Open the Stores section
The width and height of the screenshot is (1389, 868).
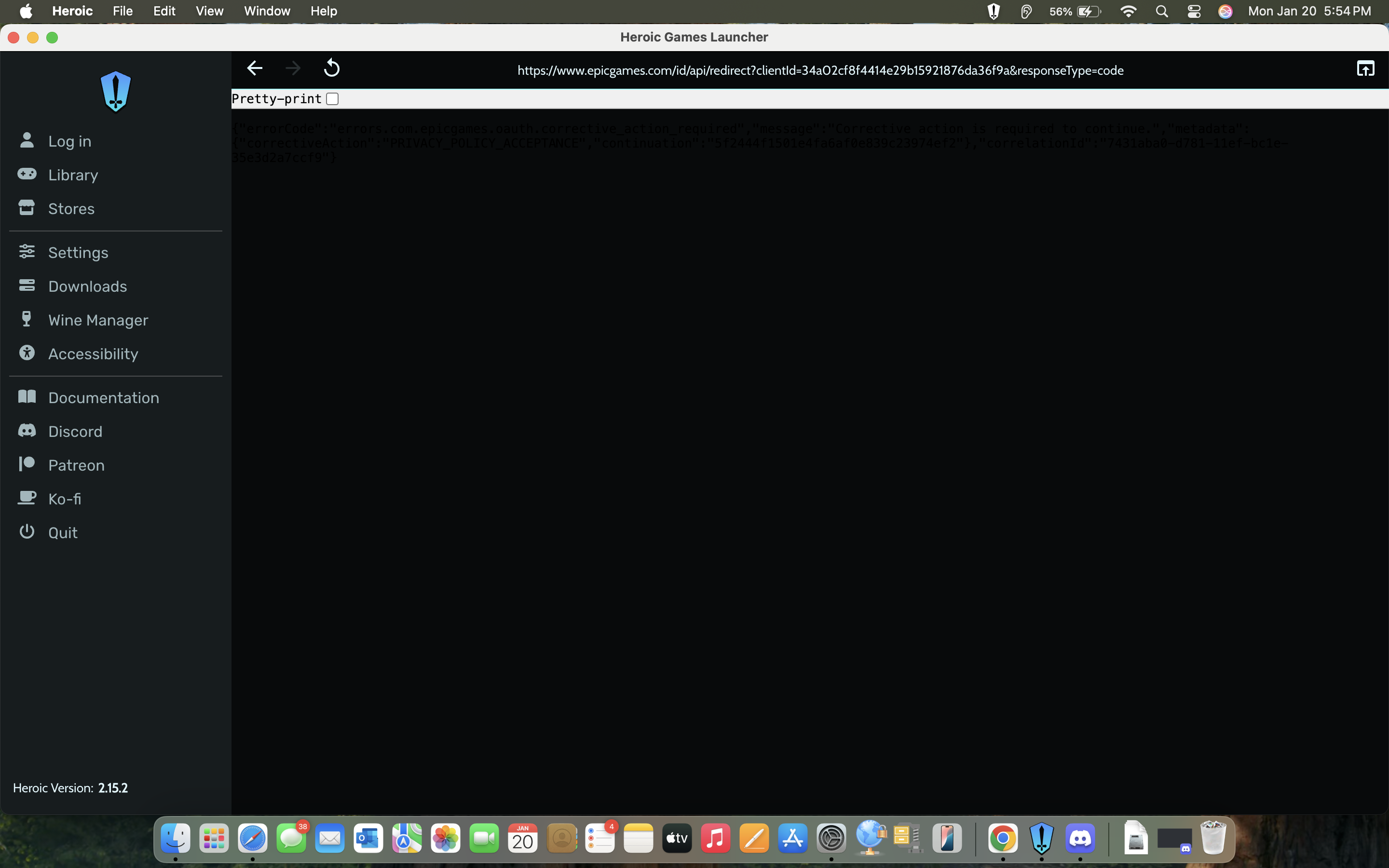click(x=71, y=208)
